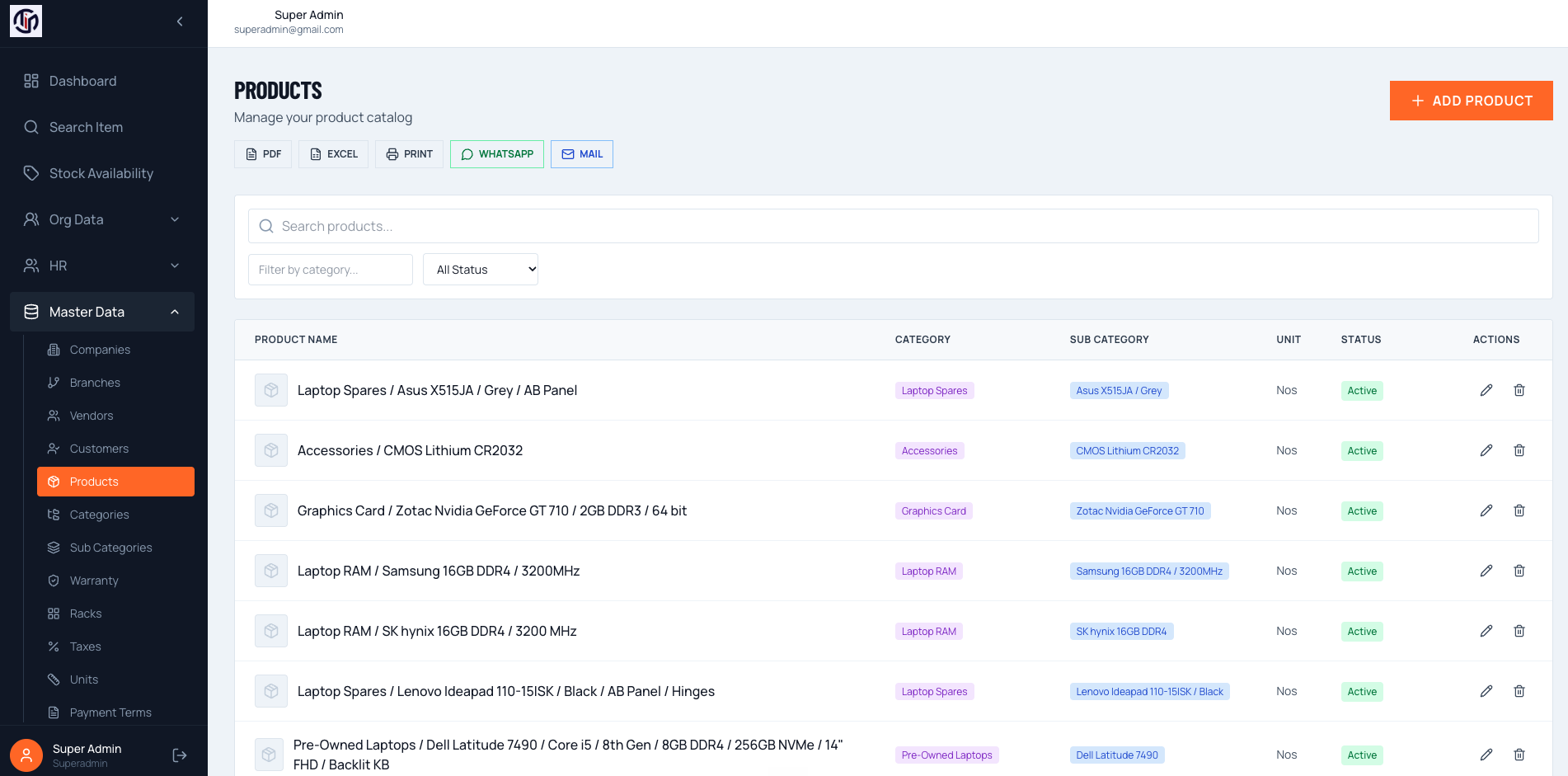Viewport: 1568px width, 776px height.
Task: Click the logout icon next to Super Admin
Action: click(x=180, y=755)
